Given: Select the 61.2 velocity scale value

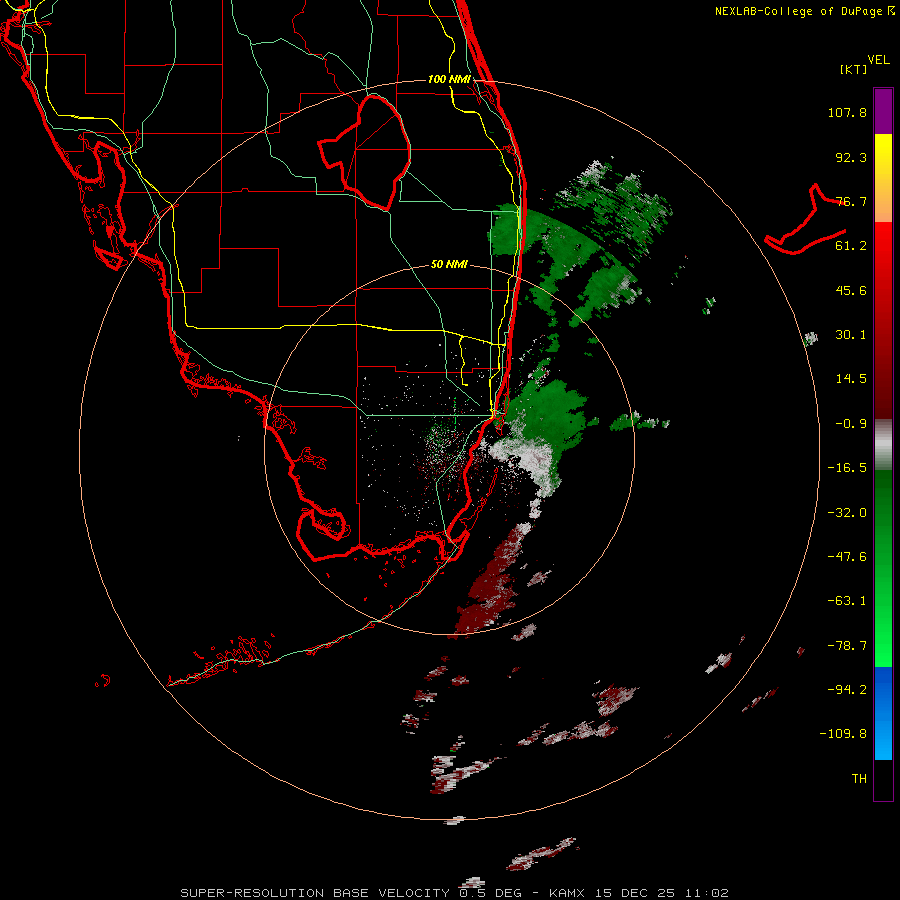Looking at the screenshot, I should coord(851,246).
